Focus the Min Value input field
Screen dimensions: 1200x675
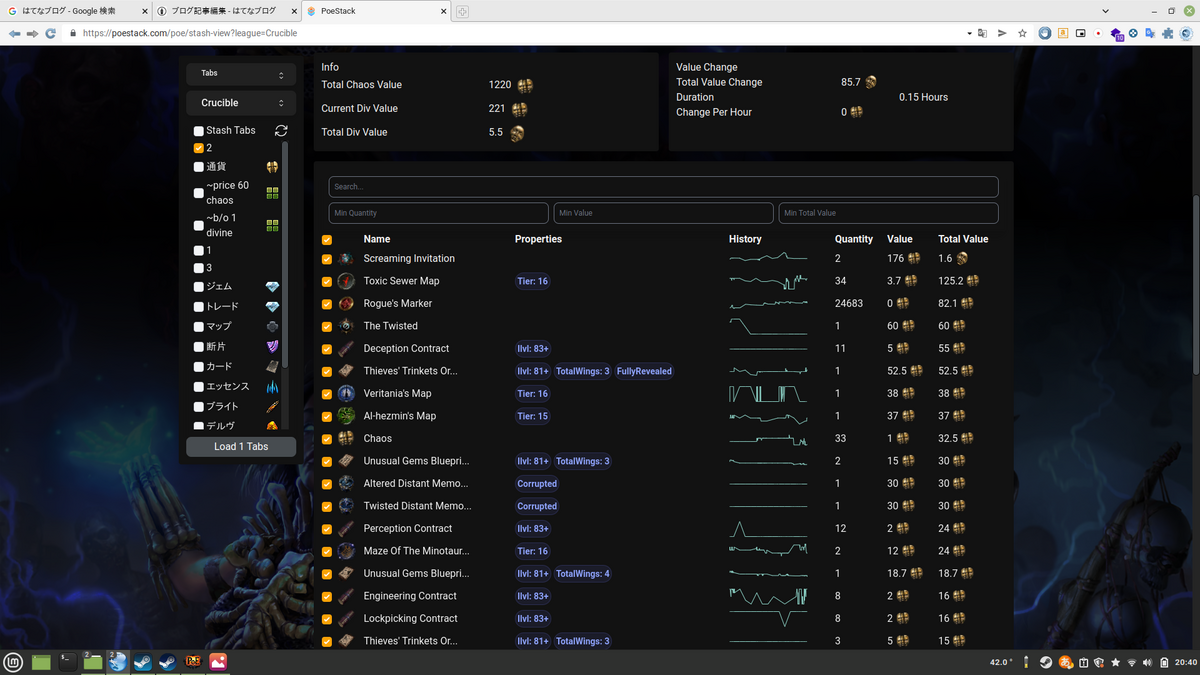[x=664, y=213]
